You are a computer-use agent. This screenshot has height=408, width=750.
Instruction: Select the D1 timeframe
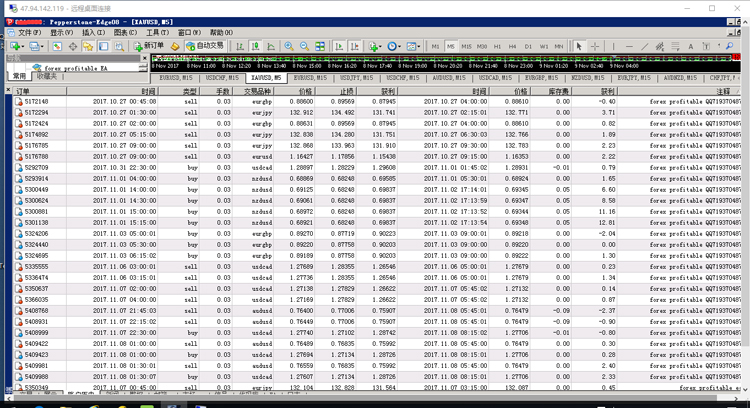click(528, 46)
